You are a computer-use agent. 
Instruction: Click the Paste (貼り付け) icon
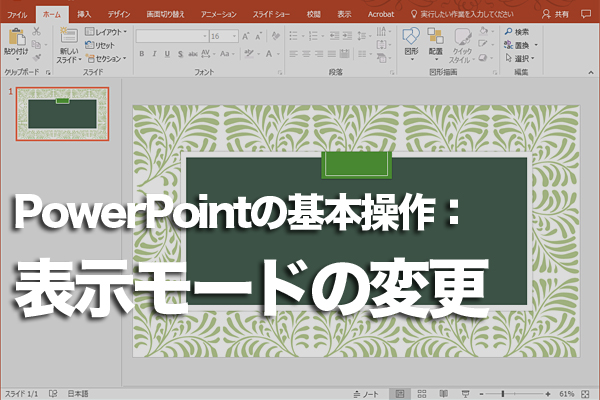coord(16,37)
